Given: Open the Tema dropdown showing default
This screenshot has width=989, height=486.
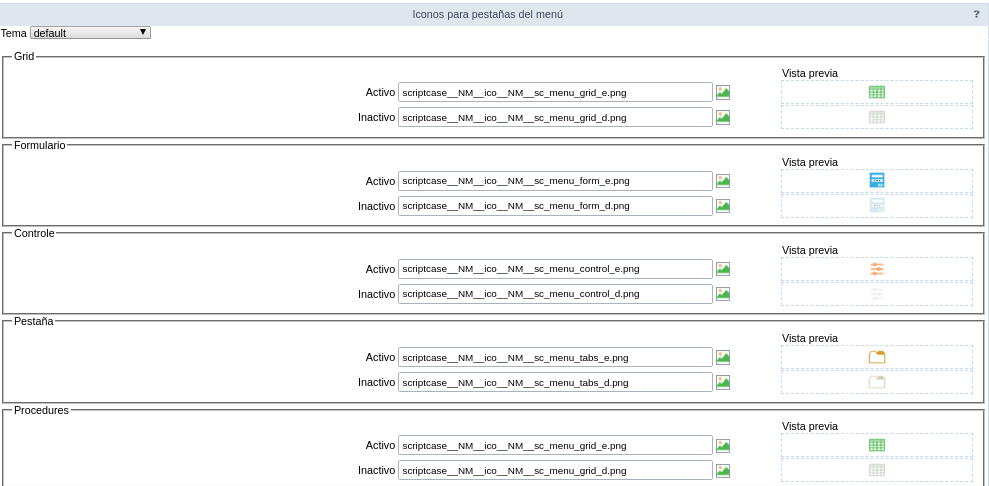Looking at the screenshot, I should (90, 33).
